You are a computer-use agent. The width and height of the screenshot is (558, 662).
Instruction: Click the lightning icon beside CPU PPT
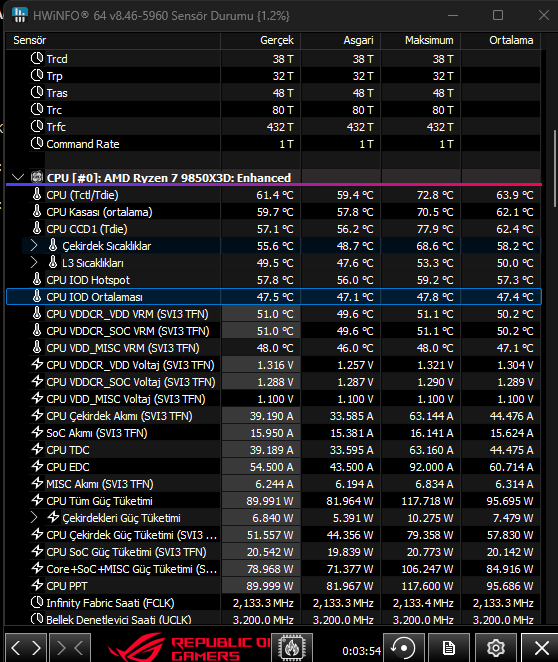click(x=37, y=585)
